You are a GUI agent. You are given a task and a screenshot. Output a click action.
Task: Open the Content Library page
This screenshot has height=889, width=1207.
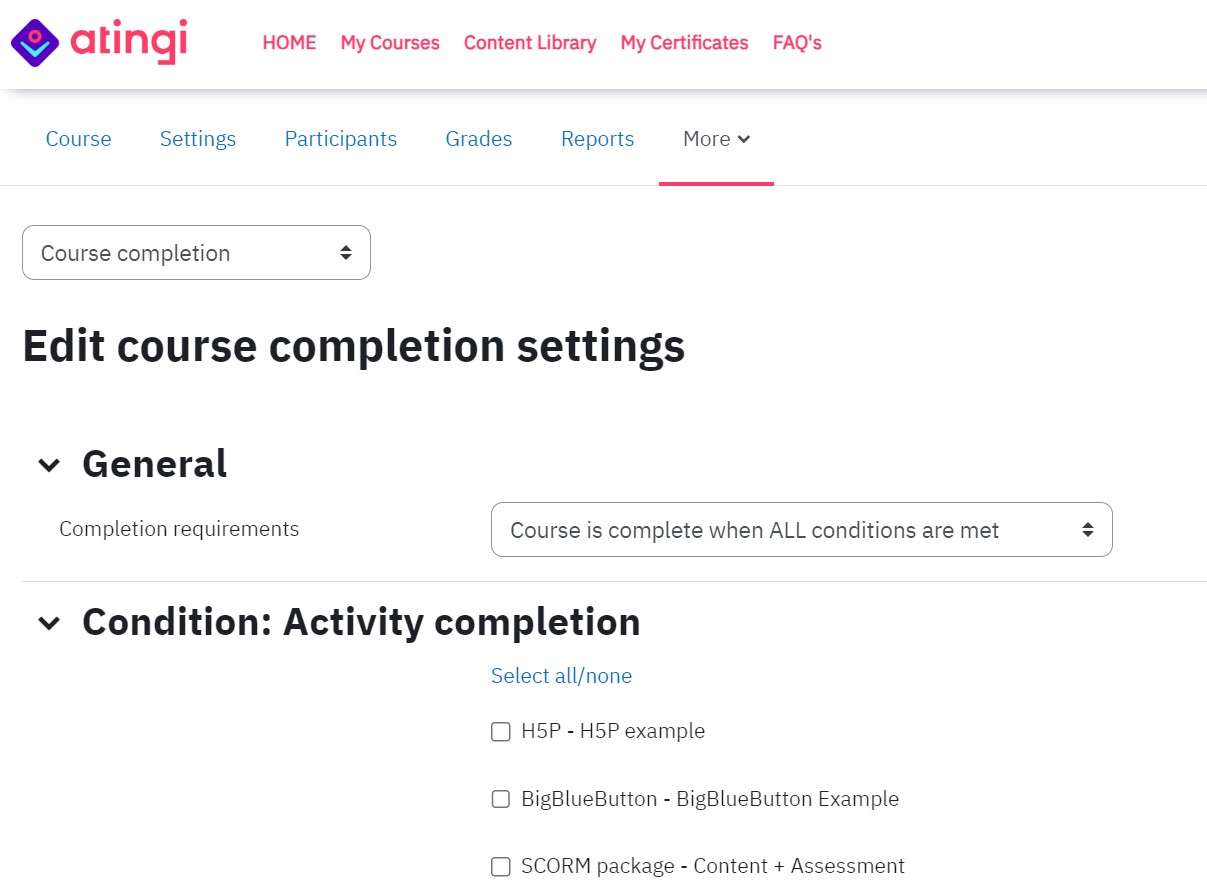point(530,43)
